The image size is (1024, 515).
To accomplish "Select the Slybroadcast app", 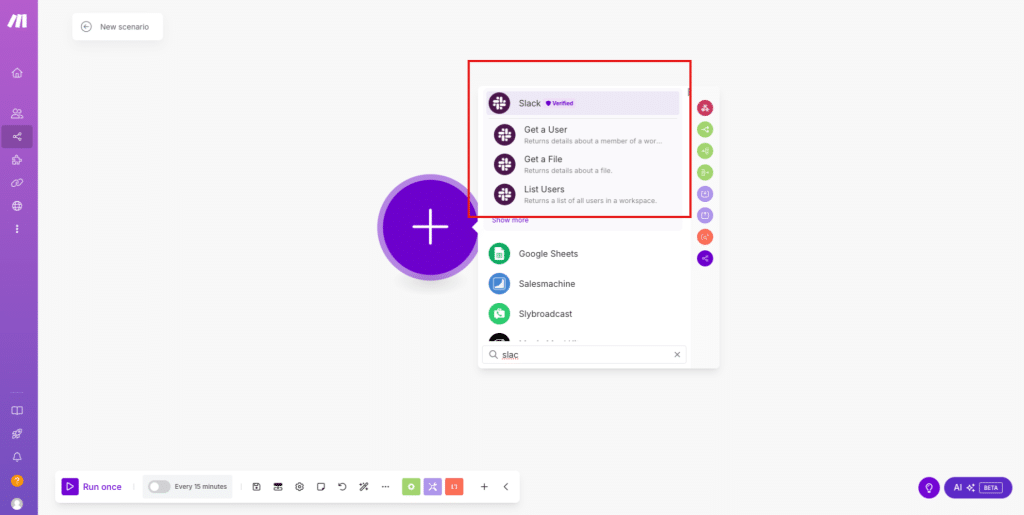I will click(x=583, y=313).
